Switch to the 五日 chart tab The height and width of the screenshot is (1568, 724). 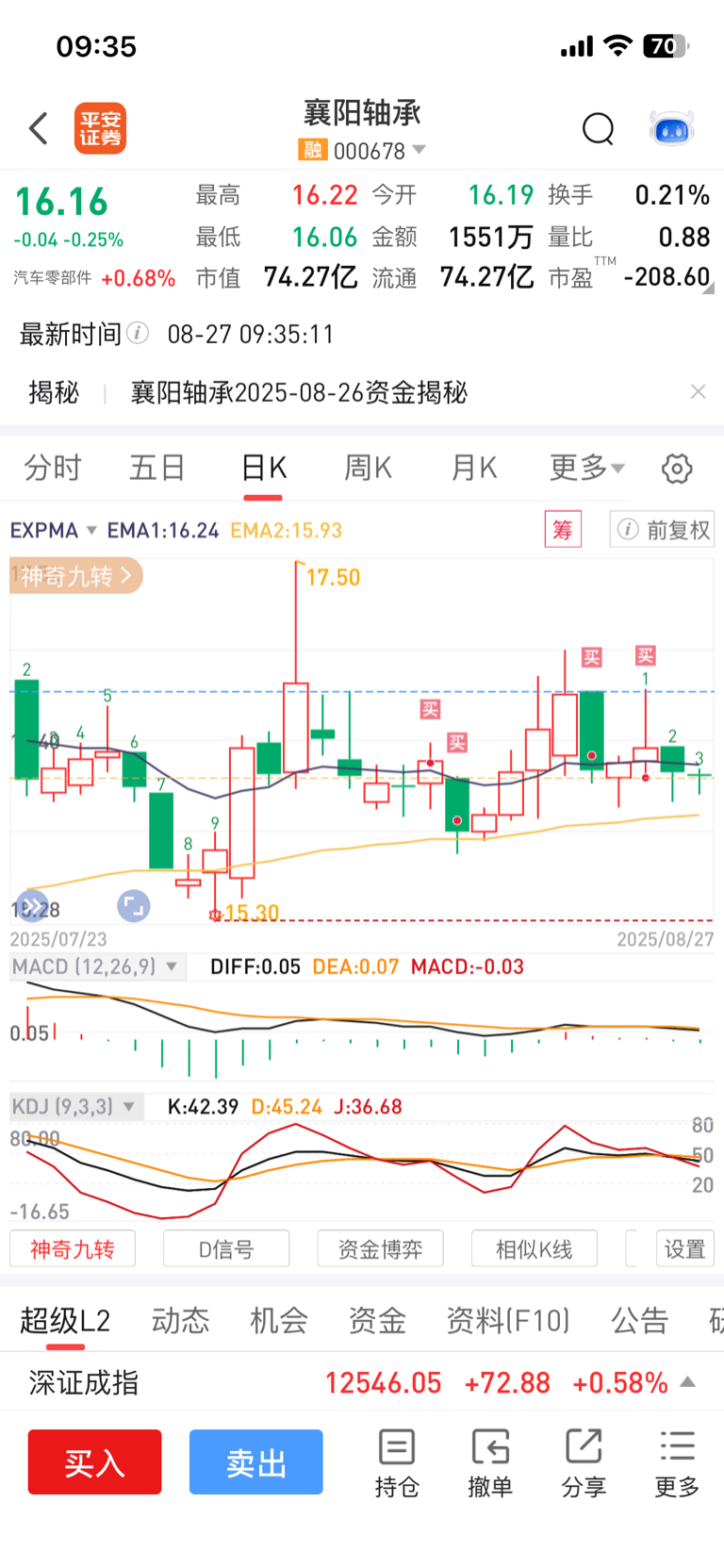(157, 468)
